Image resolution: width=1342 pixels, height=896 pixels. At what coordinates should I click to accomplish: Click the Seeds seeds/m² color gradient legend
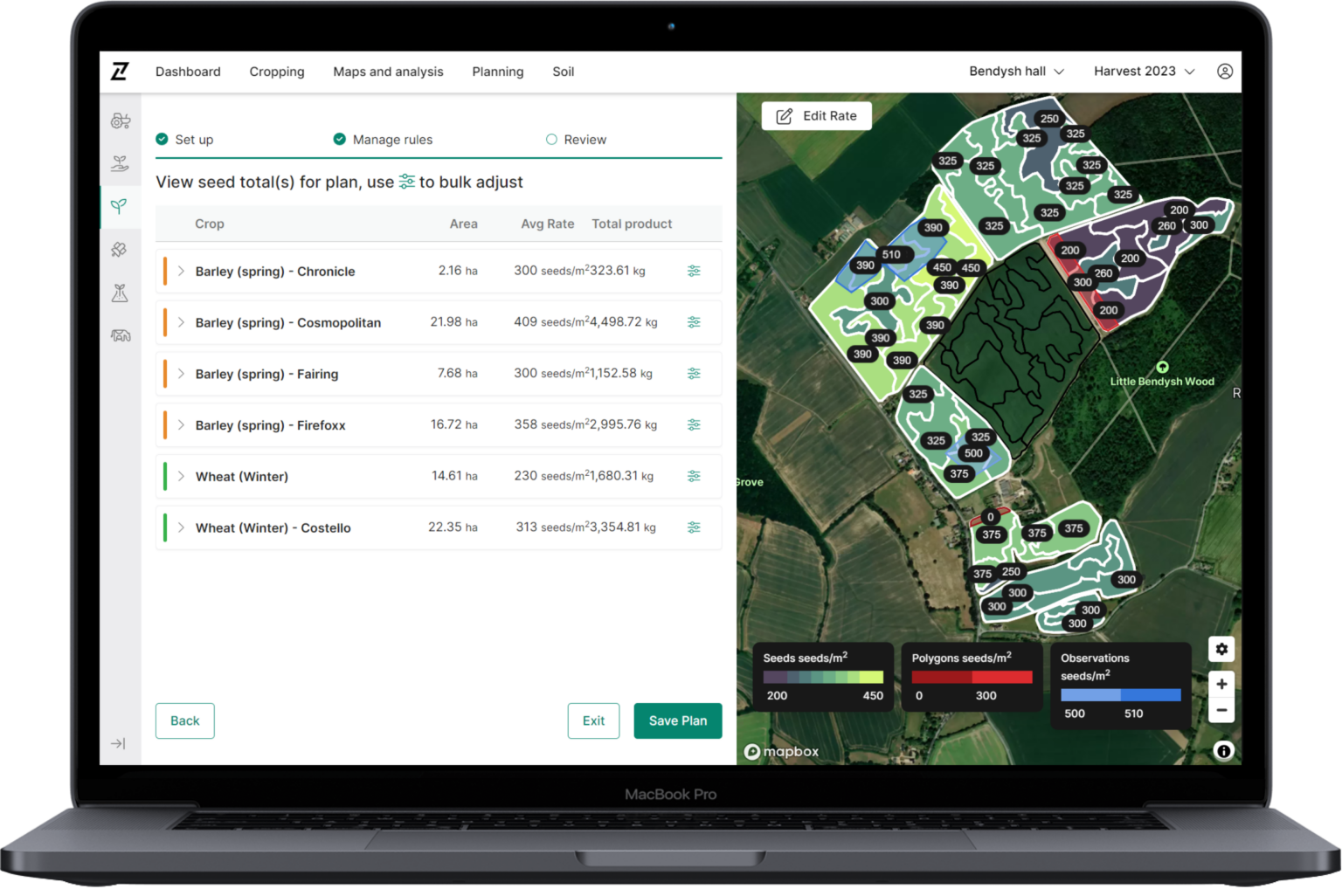coord(822,678)
